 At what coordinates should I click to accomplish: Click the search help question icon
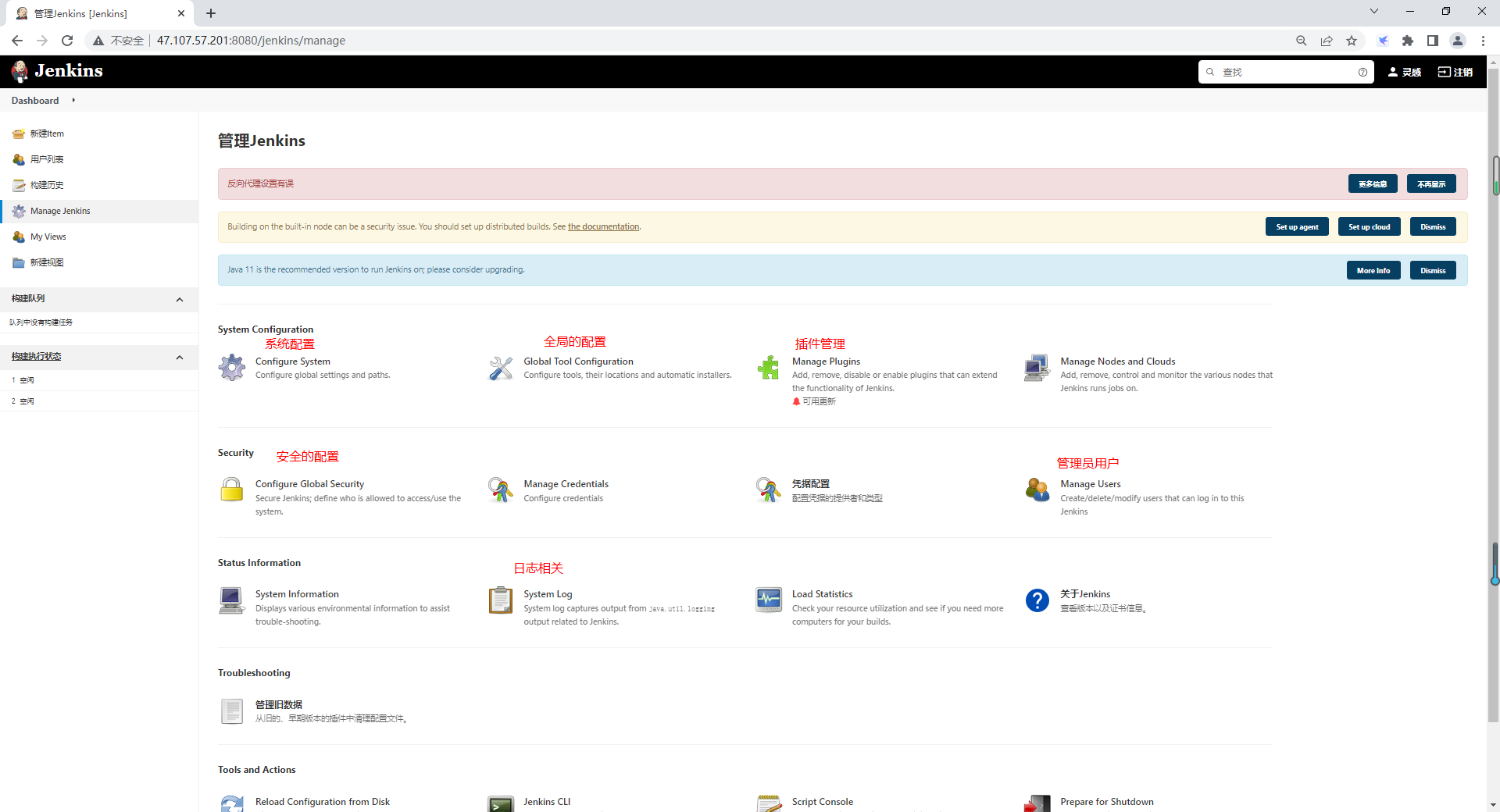click(1362, 72)
